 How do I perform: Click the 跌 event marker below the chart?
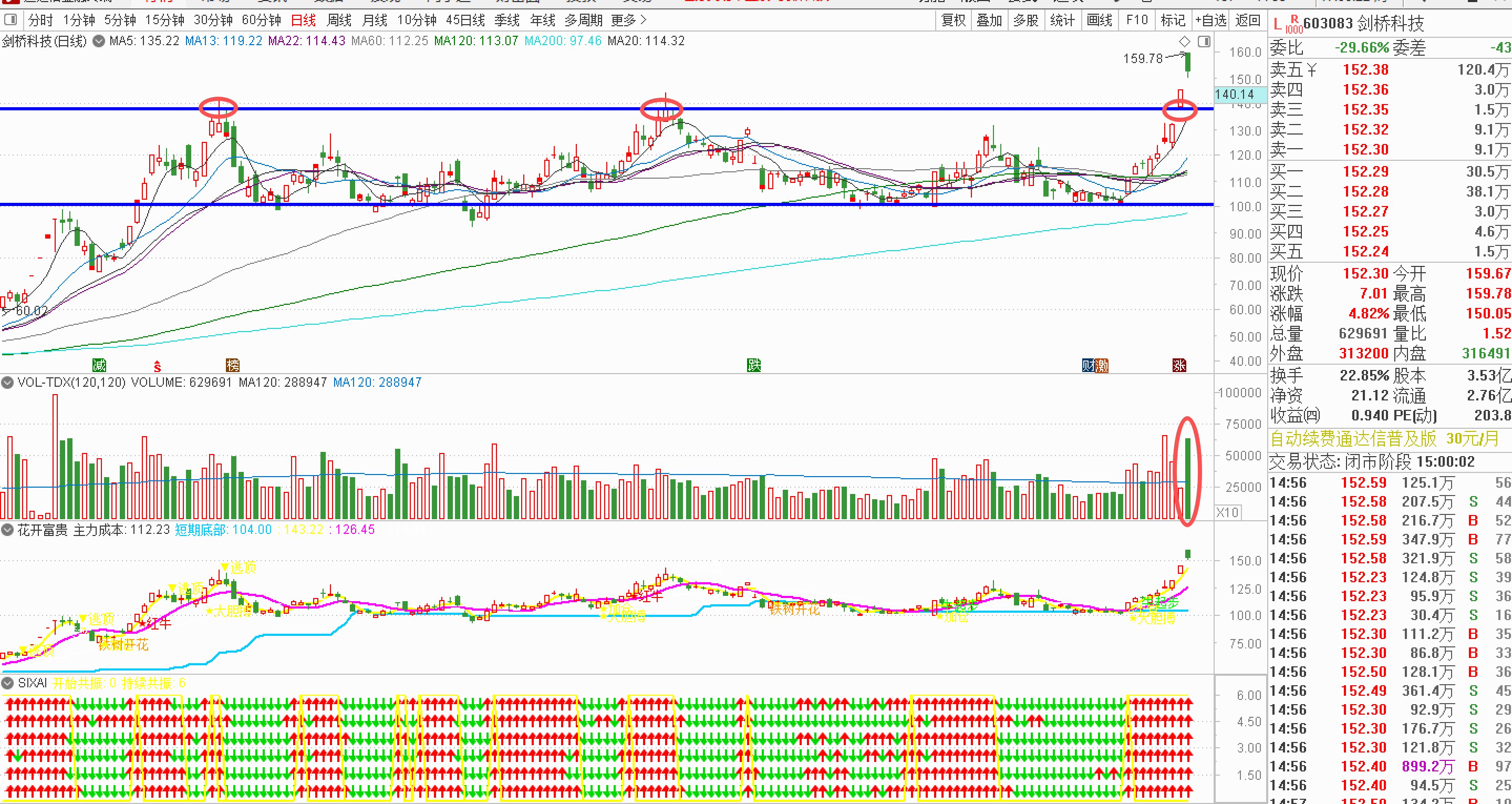coord(754,365)
